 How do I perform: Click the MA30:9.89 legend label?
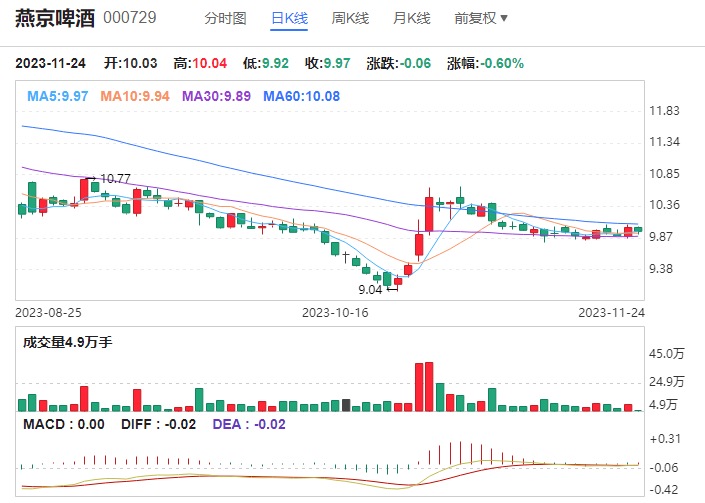216,96
